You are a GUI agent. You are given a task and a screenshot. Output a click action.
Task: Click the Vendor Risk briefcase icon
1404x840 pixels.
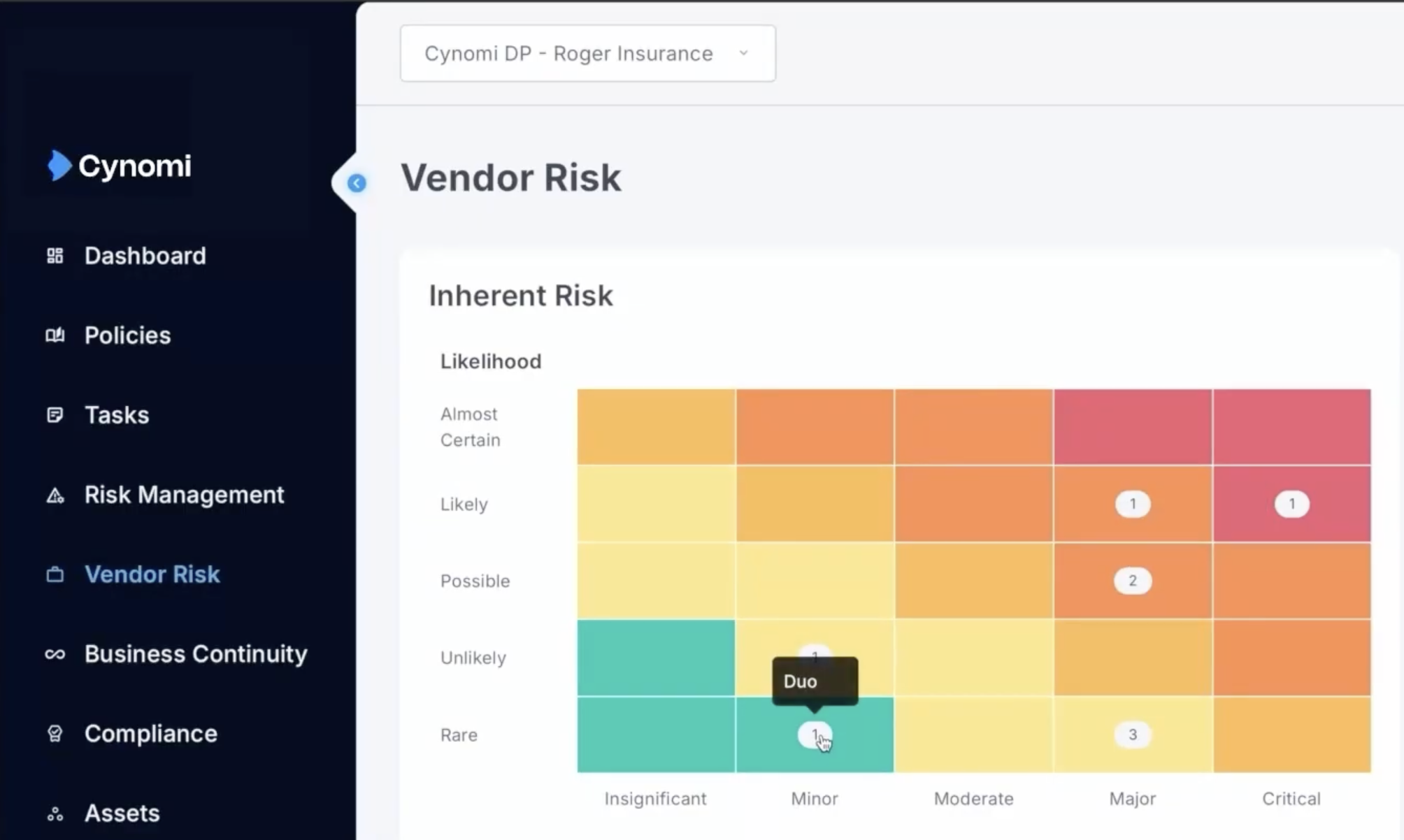click(55, 574)
